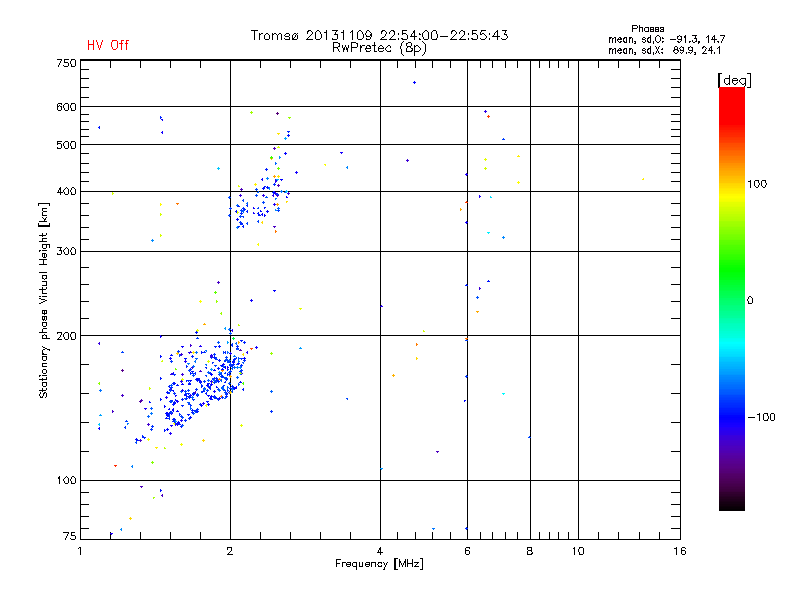Click y-axis tick label '400'
800x600 pixels.
(66, 191)
